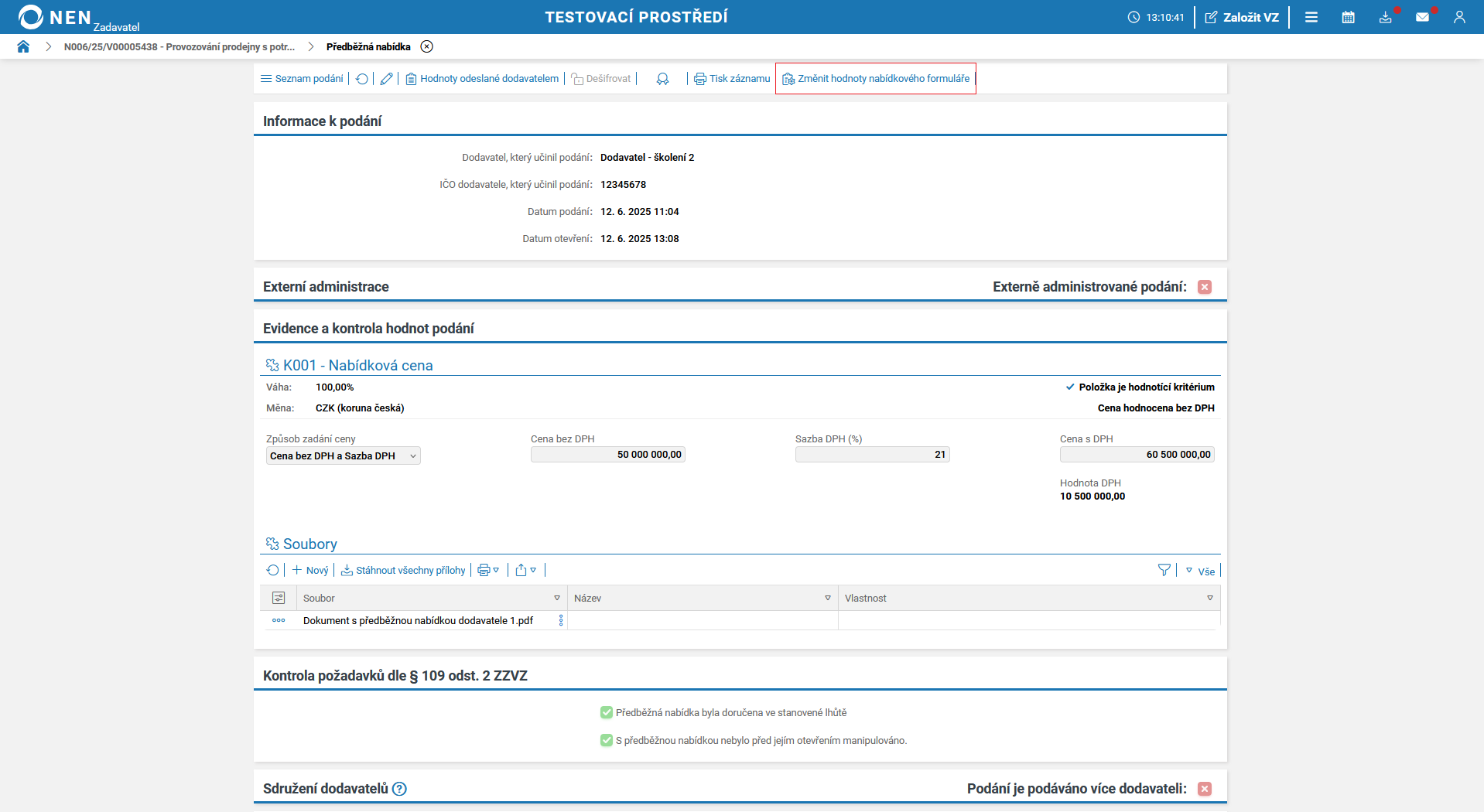Open the Způsob zadání ceny dropdown
Viewport: 1484px width, 812px height.
[x=343, y=455]
